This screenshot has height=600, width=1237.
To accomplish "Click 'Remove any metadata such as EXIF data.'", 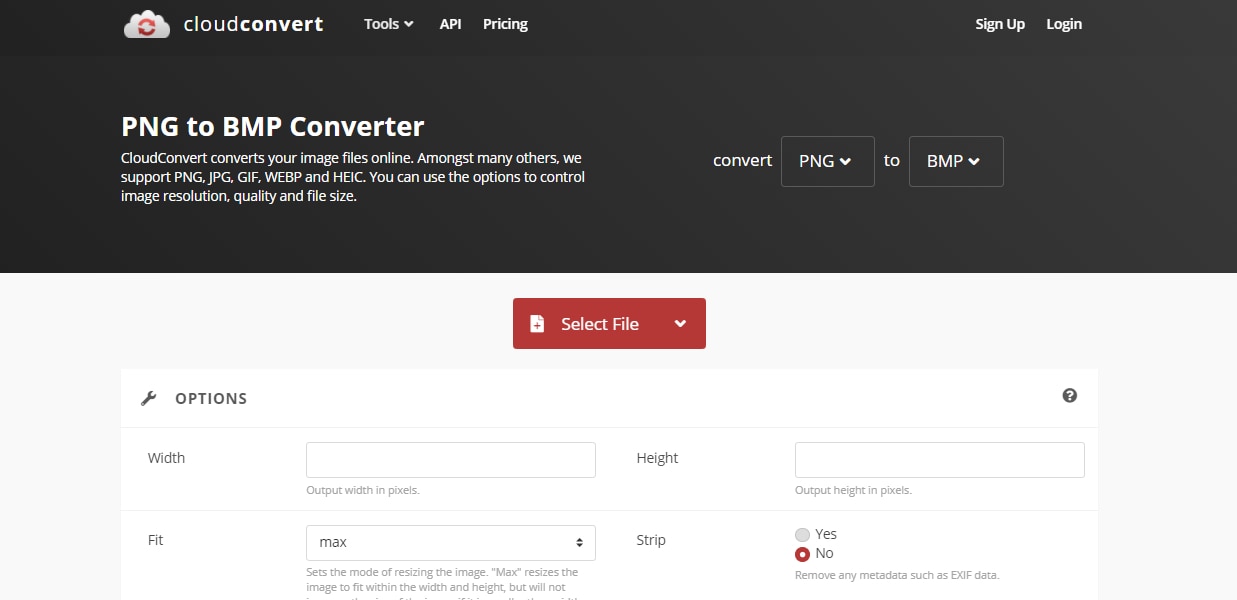I will click(897, 575).
